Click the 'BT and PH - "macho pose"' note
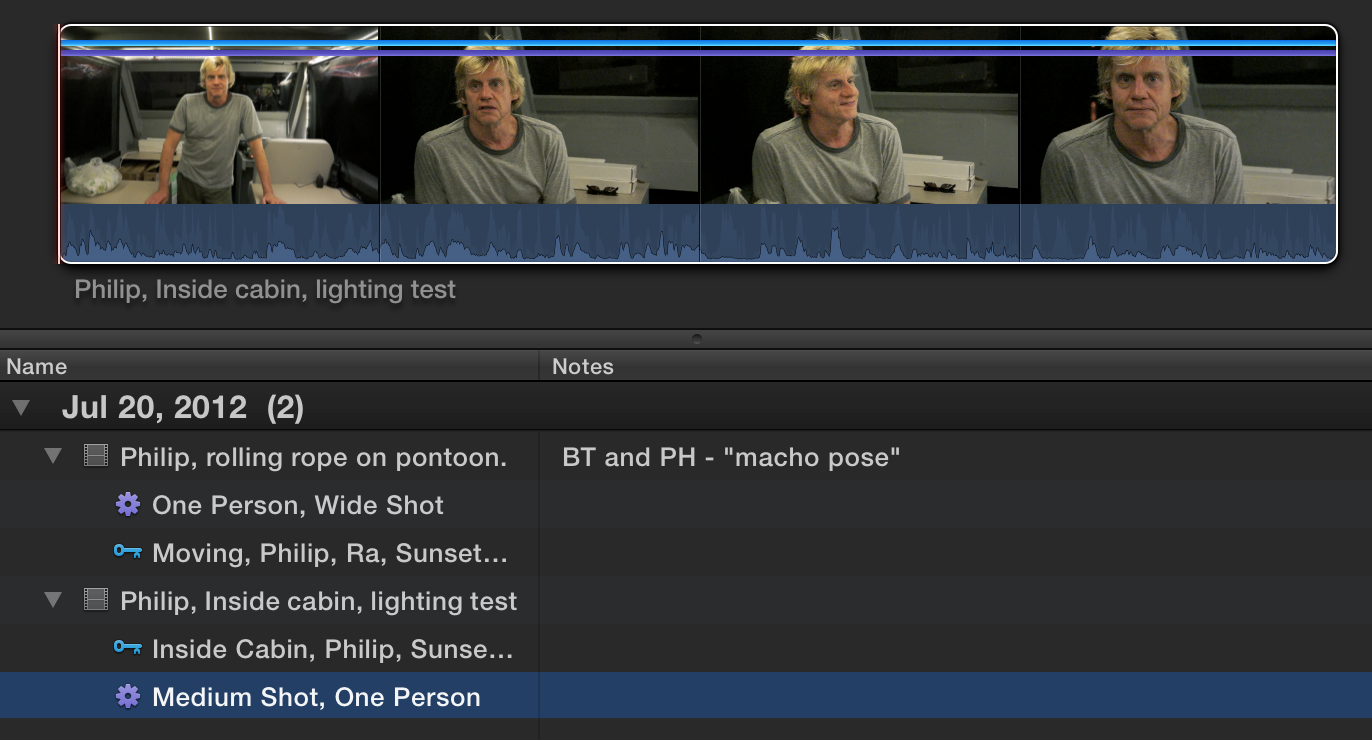1372x740 pixels. [731, 457]
